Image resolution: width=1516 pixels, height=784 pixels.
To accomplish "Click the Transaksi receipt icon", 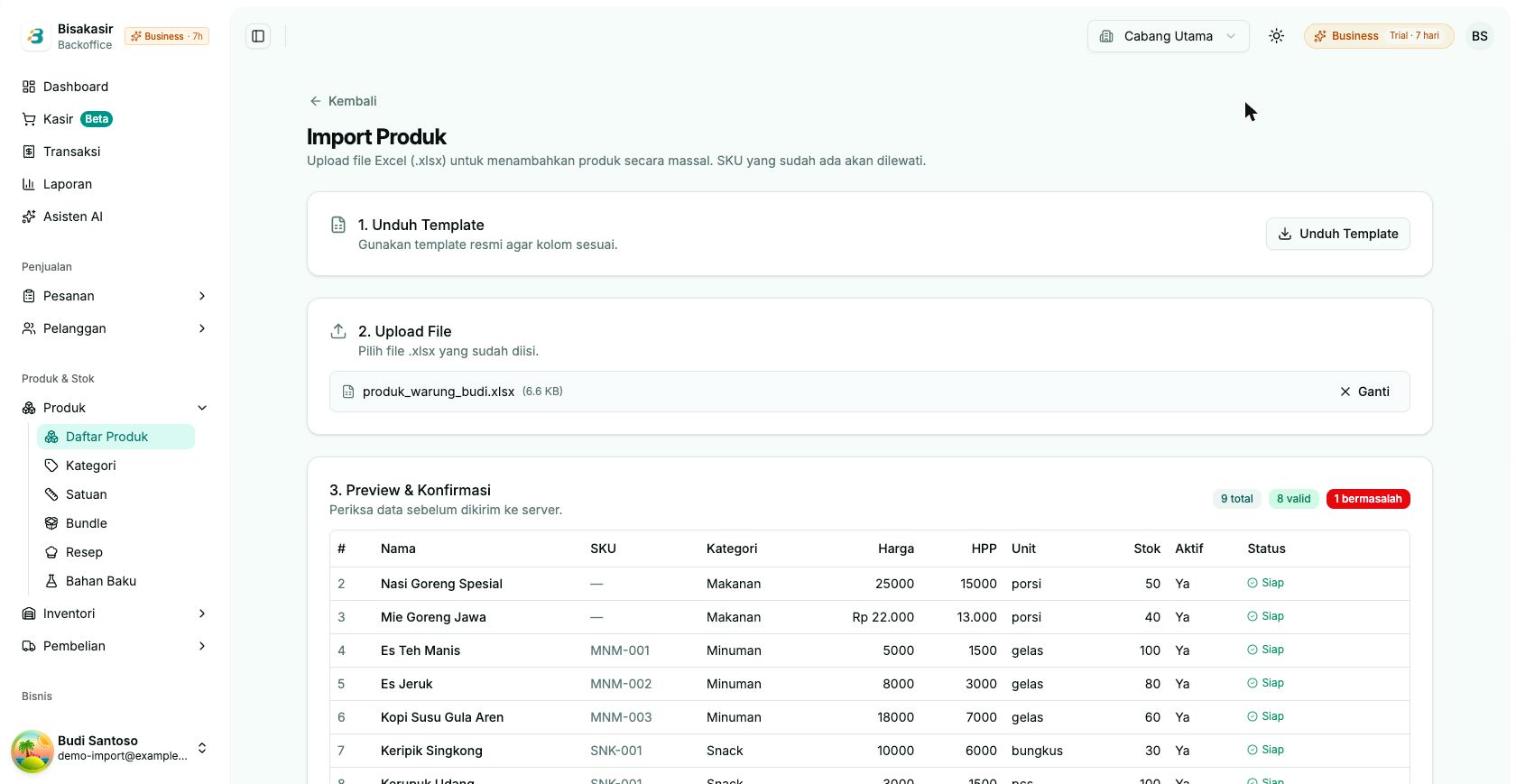I will [29, 152].
